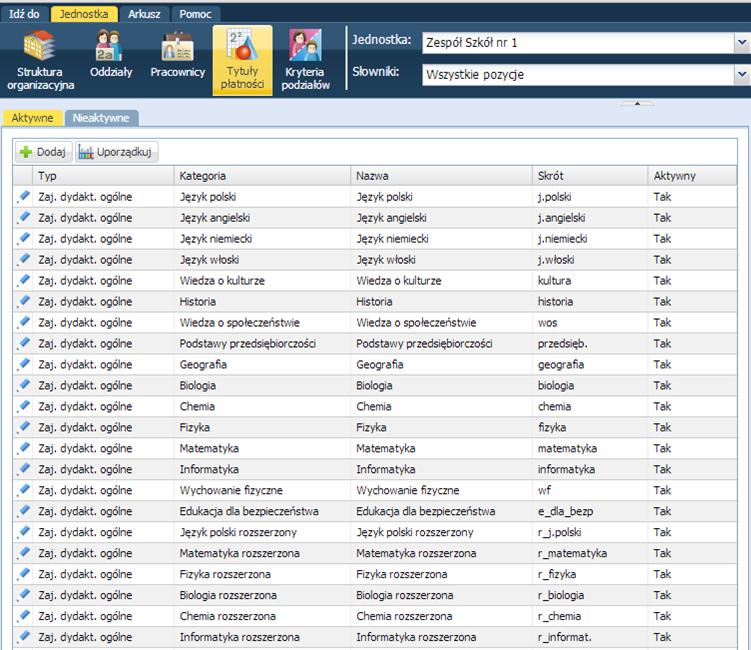Open the Pomoc tab
Image resolution: width=751 pixels, height=650 pixels.
pos(195,14)
